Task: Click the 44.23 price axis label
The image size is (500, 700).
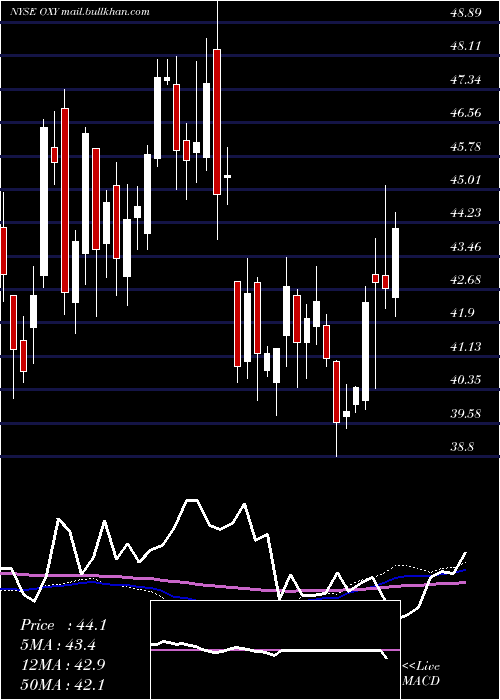Action: pos(466,213)
